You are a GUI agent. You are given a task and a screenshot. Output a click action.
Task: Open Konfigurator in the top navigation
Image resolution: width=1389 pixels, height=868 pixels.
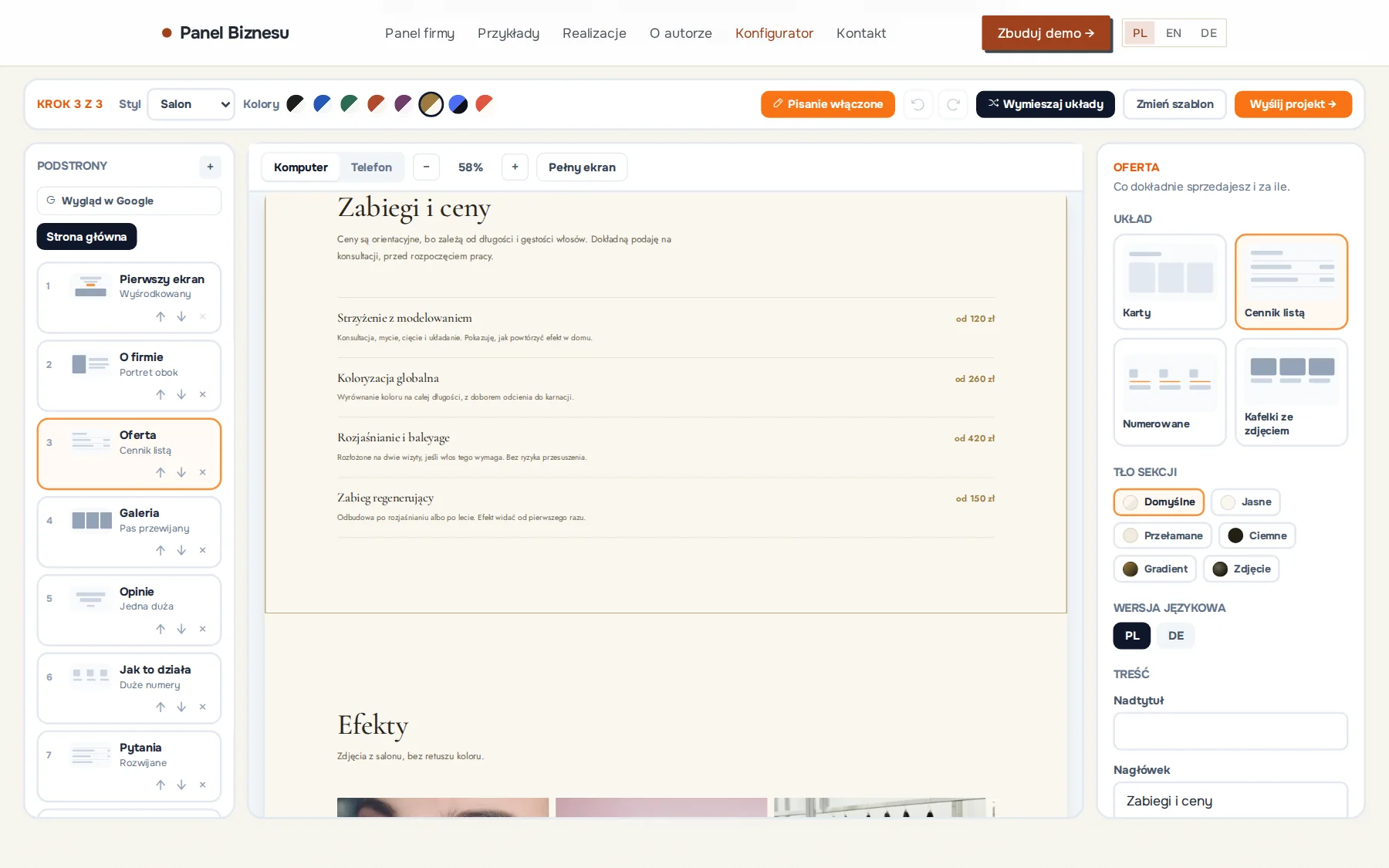774,33
